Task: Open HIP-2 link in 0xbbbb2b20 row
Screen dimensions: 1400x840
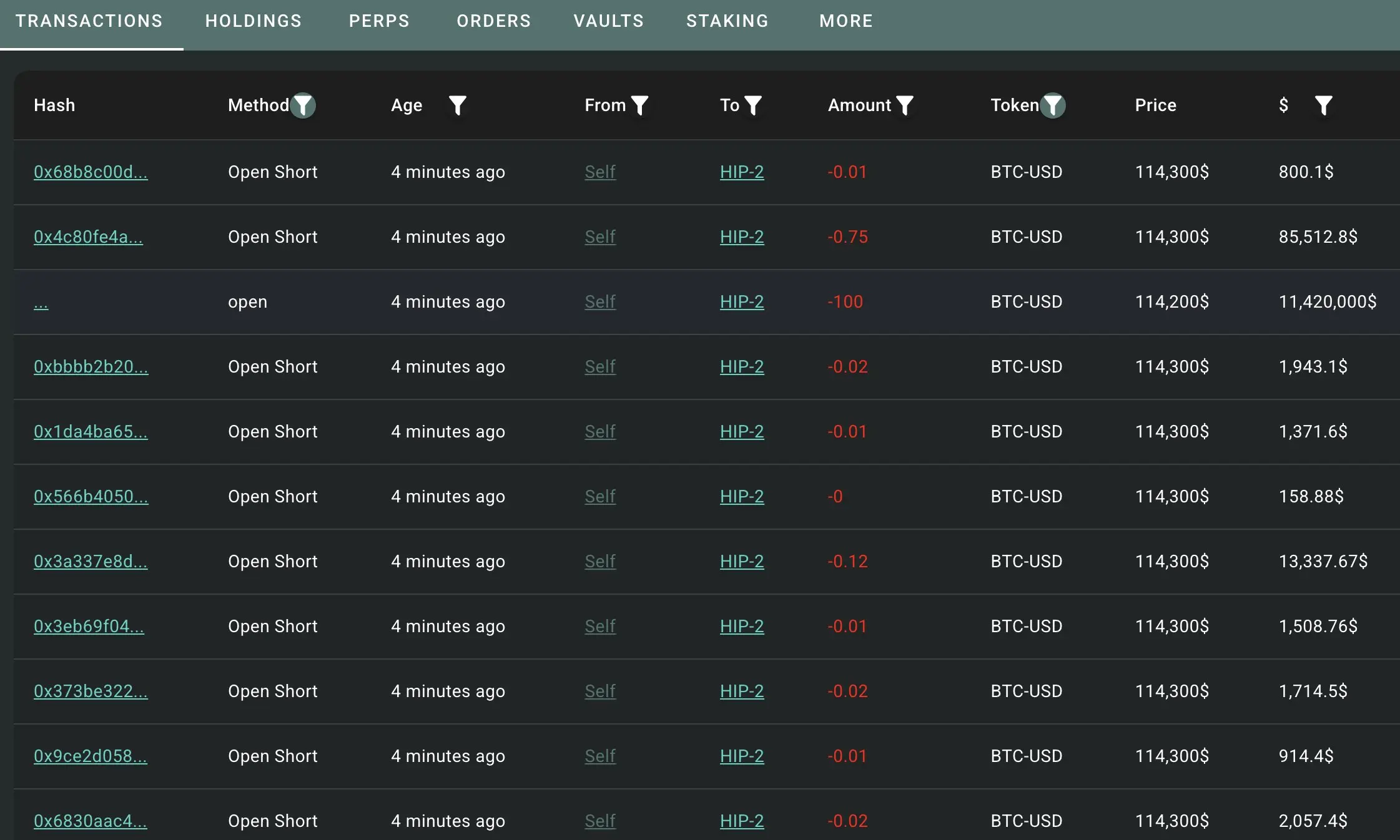Action: (x=742, y=367)
